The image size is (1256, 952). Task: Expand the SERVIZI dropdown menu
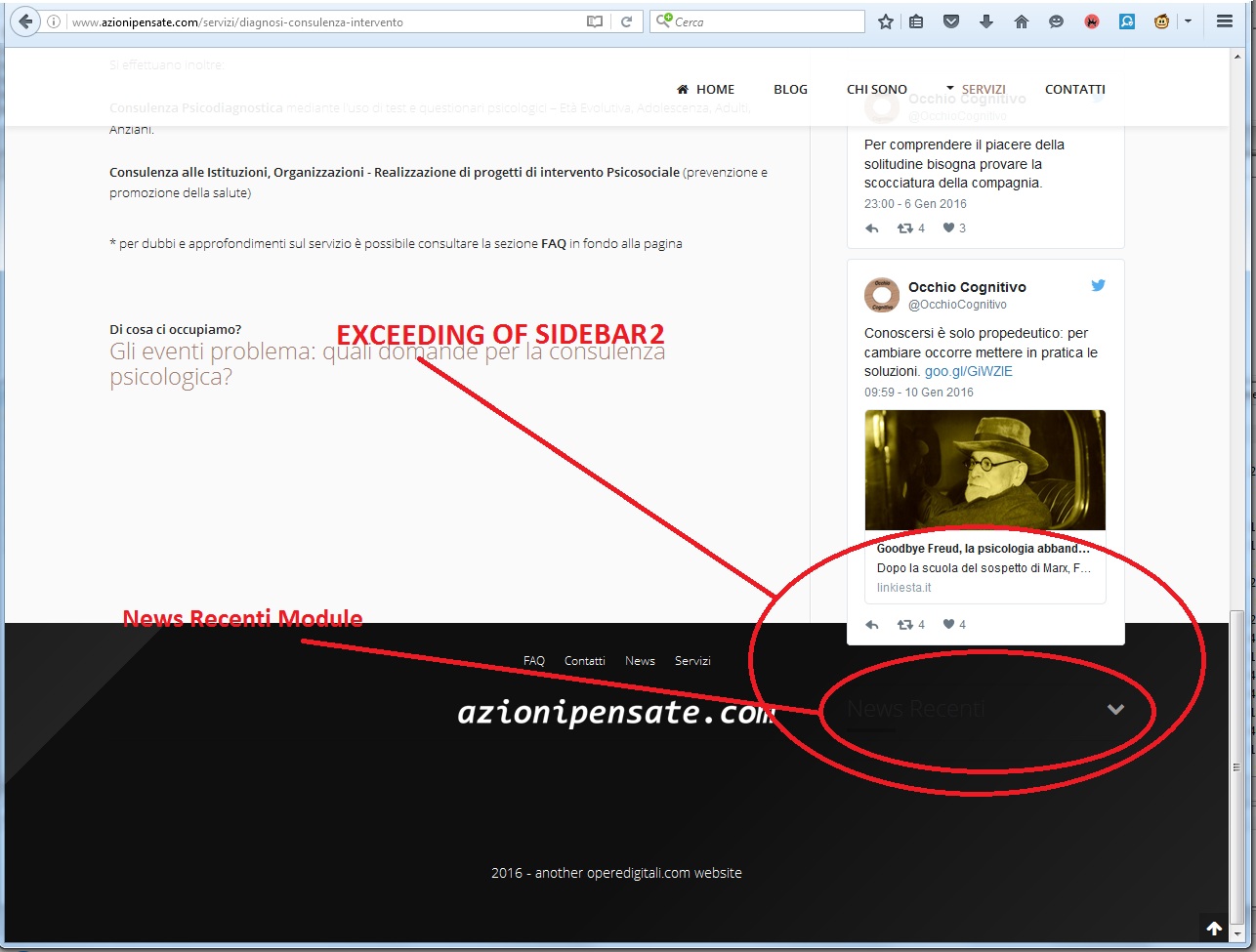click(x=976, y=89)
